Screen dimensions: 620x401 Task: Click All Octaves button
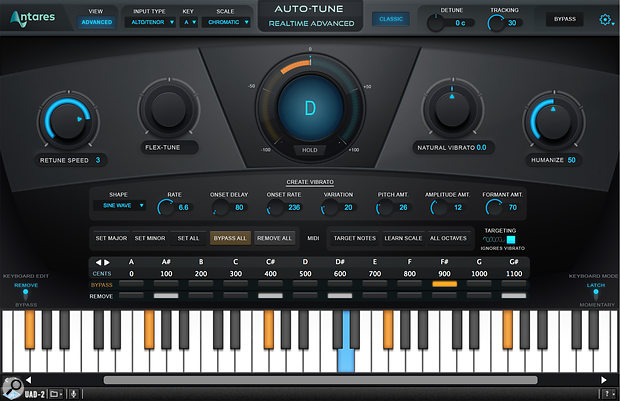[448, 238]
